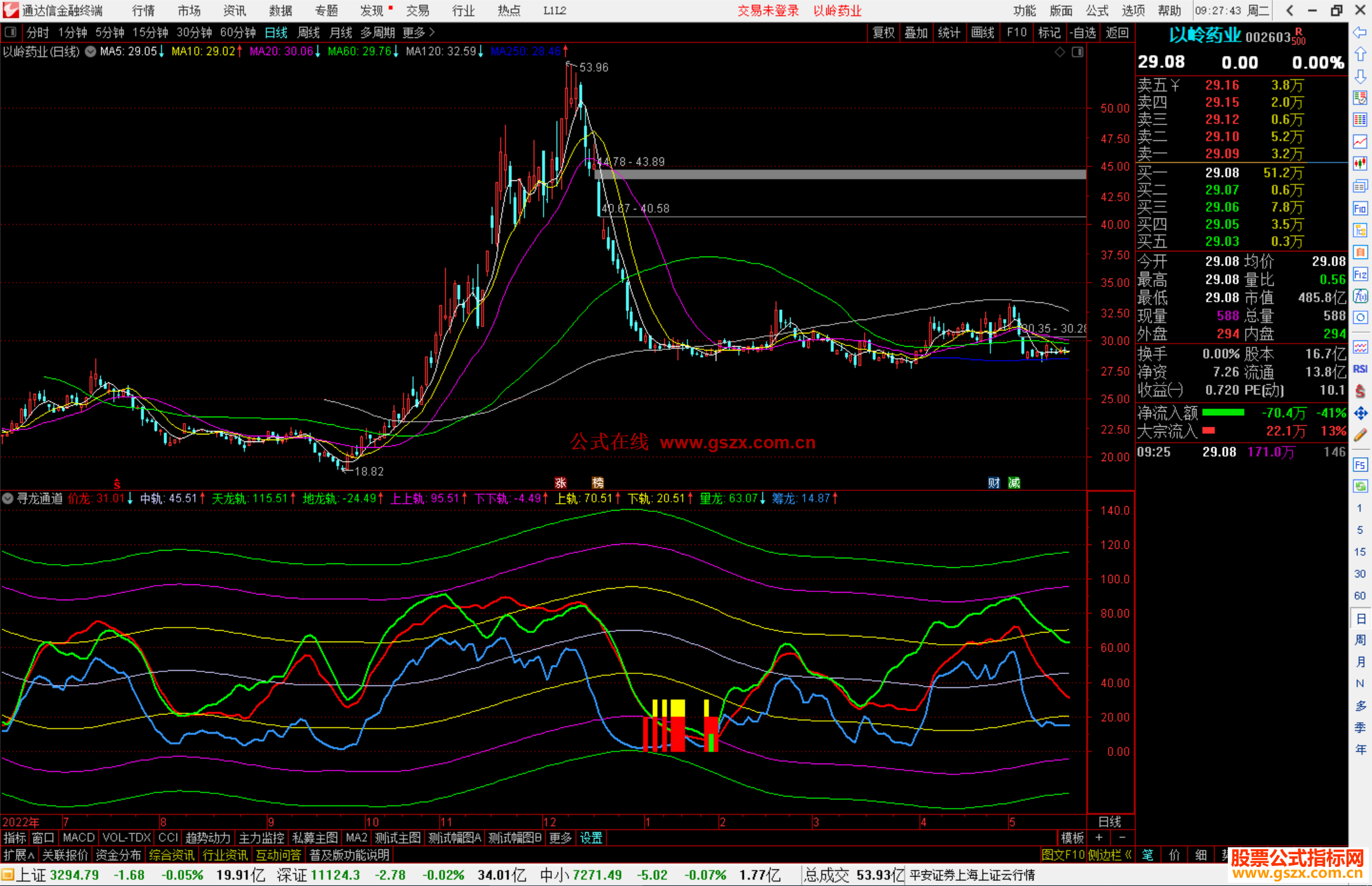Click the four-way move arrows icon
1372x886 pixels.
1360,413
